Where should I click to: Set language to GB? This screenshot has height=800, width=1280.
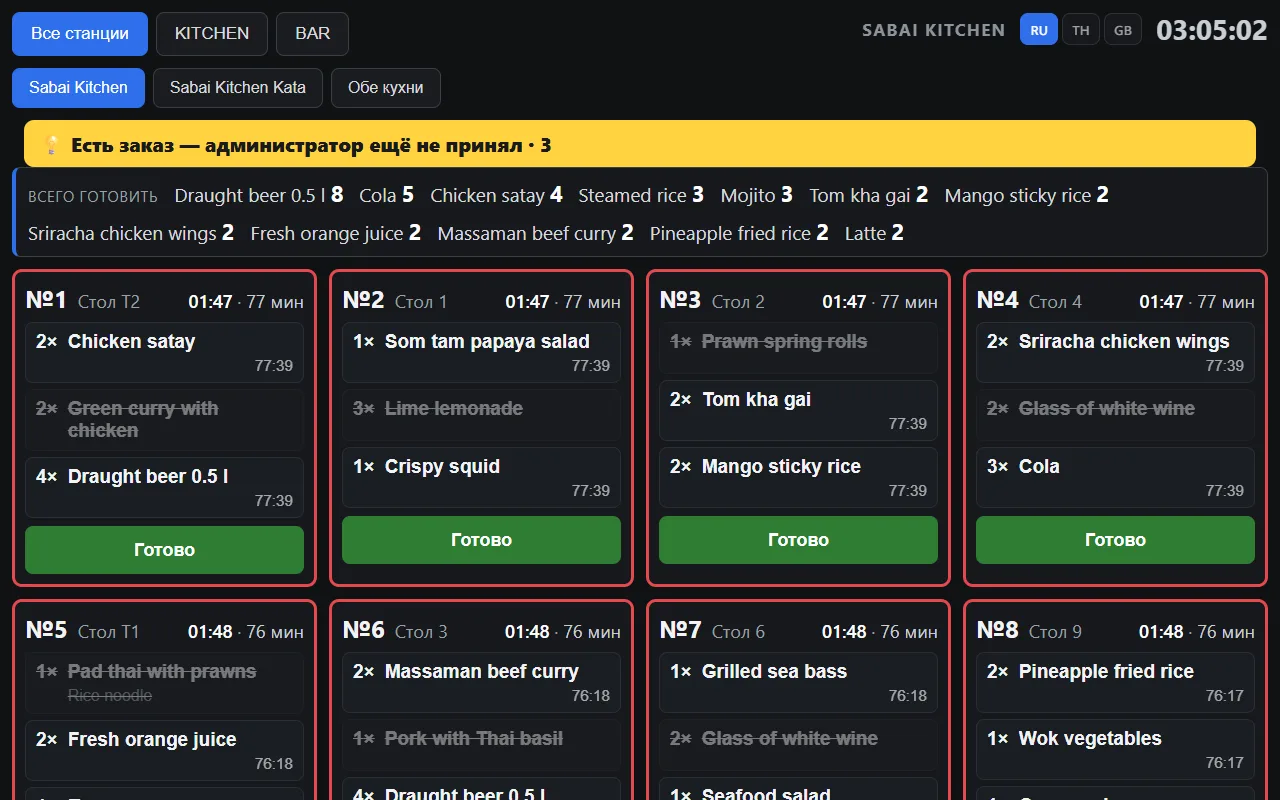point(1123,30)
